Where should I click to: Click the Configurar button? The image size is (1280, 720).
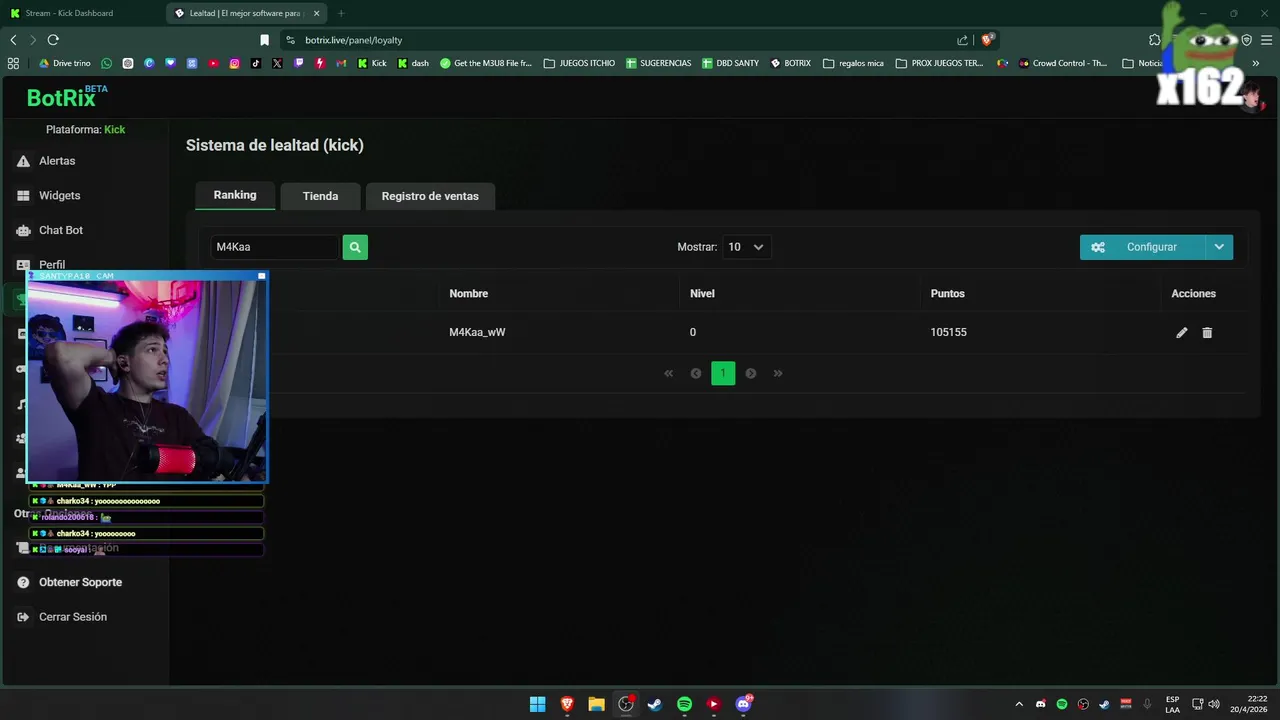pyautogui.click(x=1142, y=247)
